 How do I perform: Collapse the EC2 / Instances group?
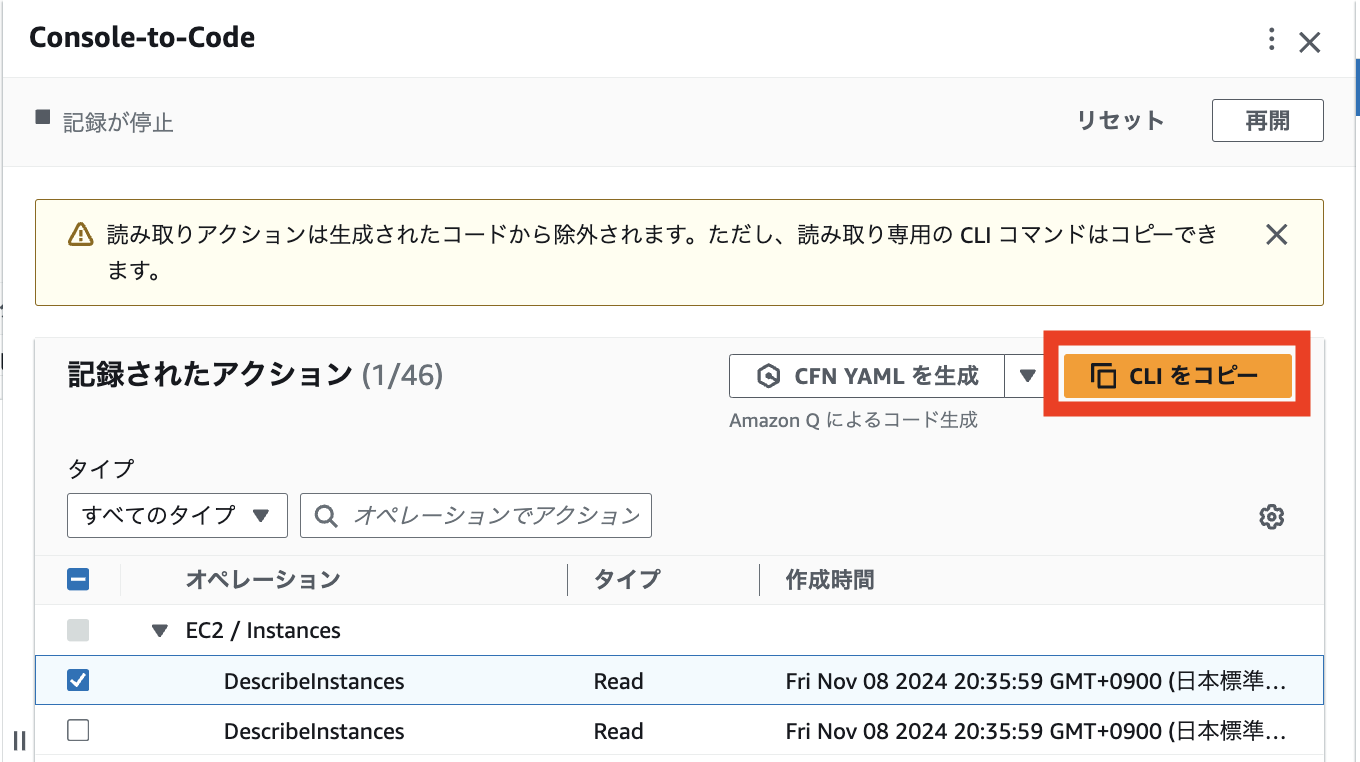[160, 630]
